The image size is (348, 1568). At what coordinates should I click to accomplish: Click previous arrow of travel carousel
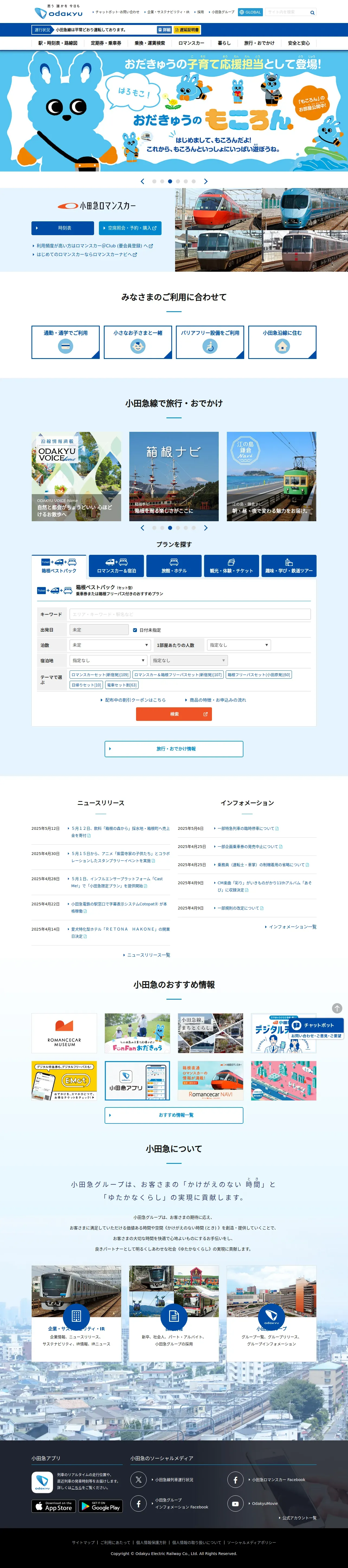pyautogui.click(x=143, y=528)
